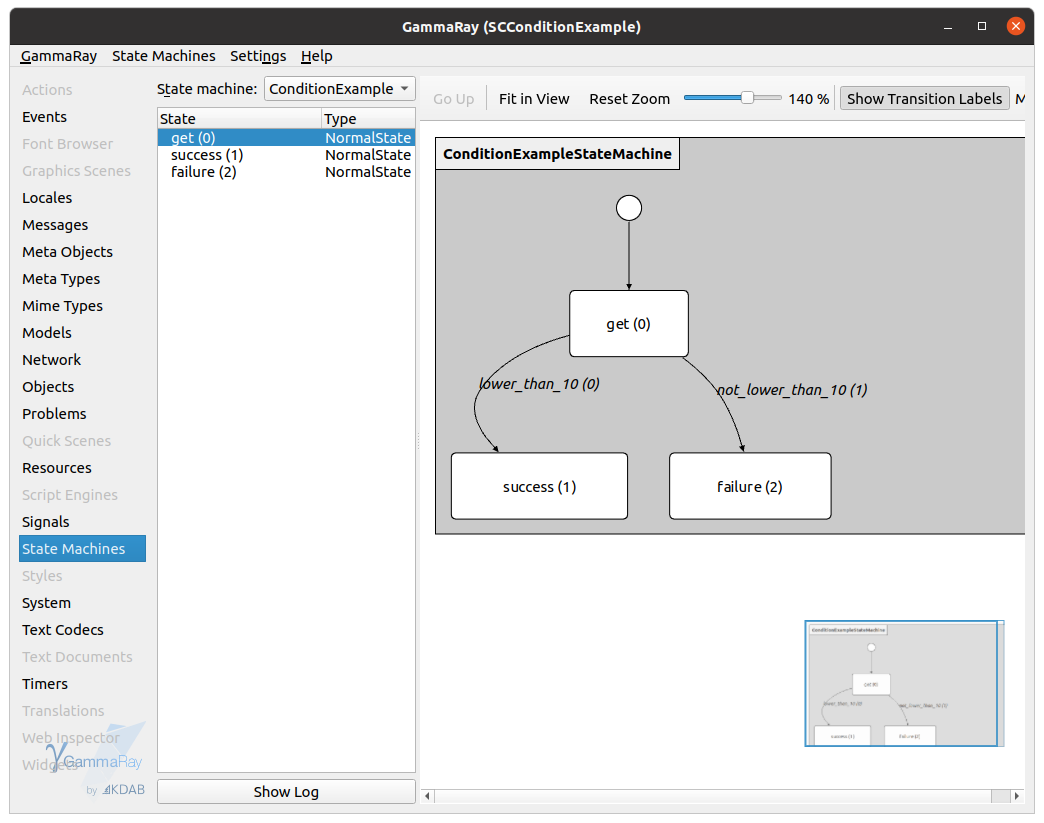The width and height of the screenshot is (1044, 823).
Task: Expand the ConditionExample state machine dropdown
Action: [x=340, y=89]
